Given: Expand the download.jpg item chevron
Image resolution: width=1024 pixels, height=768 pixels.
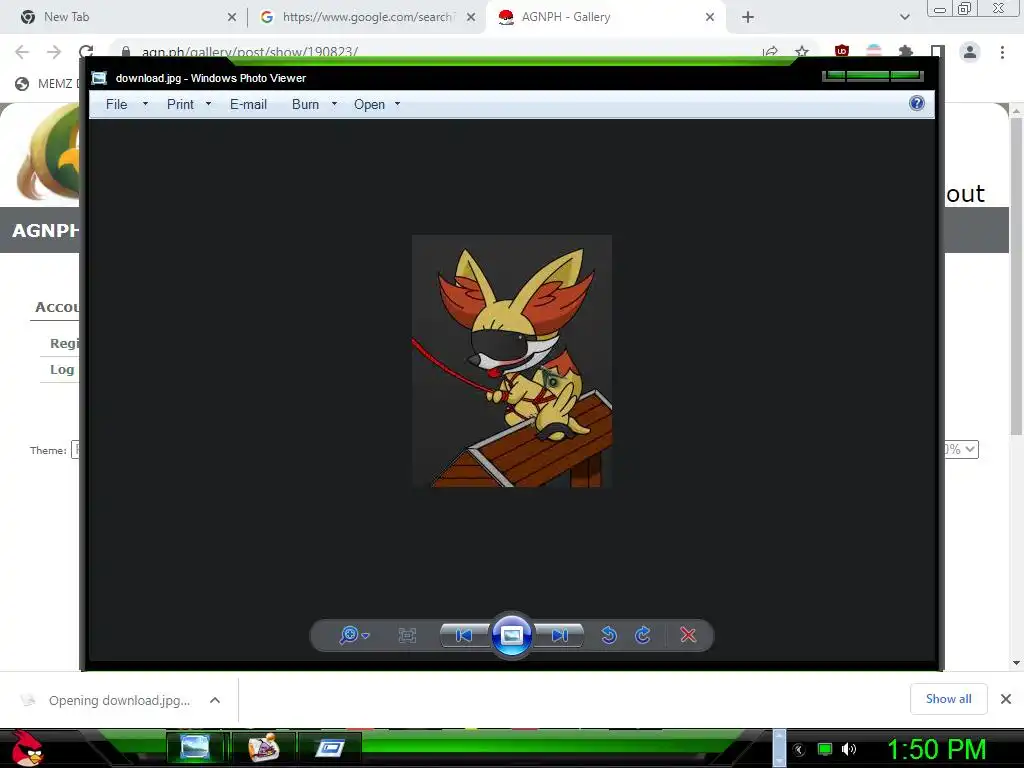Looking at the screenshot, I should (x=215, y=700).
